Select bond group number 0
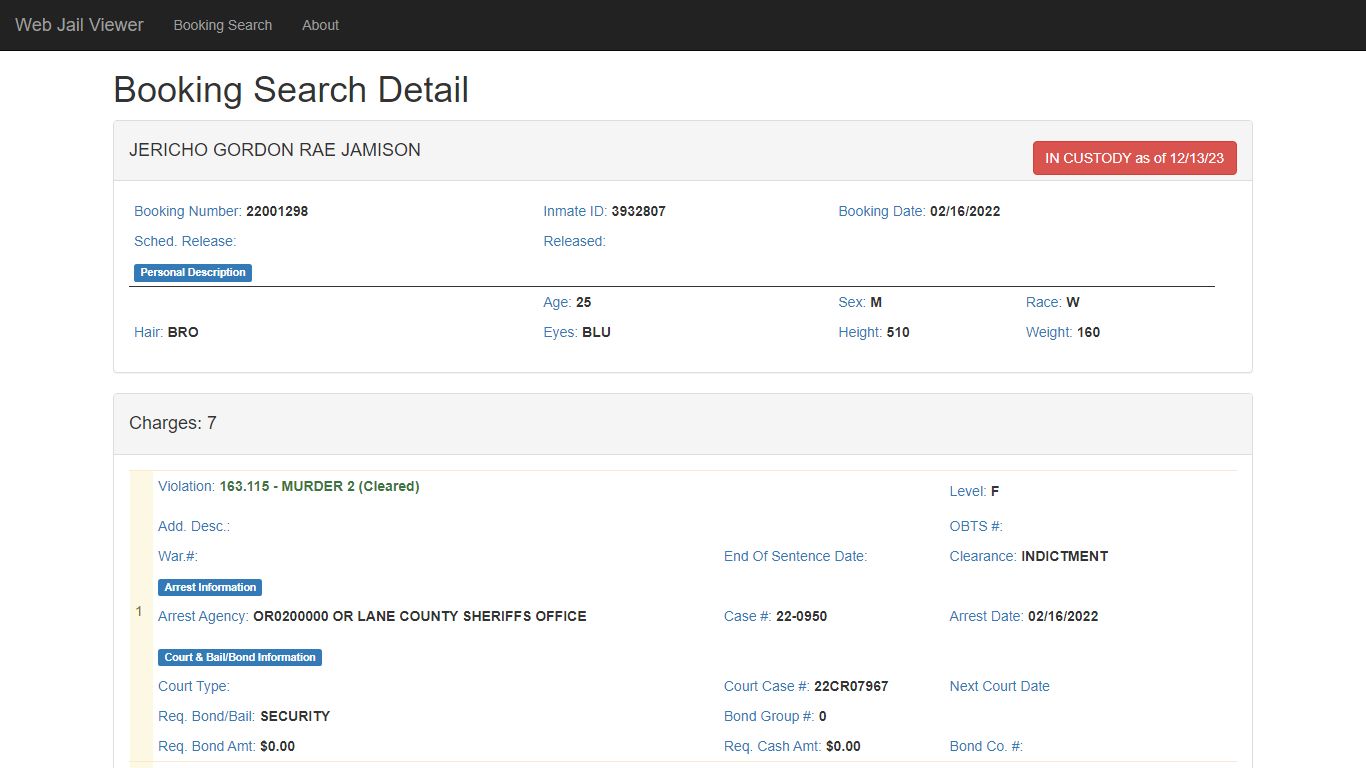The height and width of the screenshot is (768, 1366). pyautogui.click(x=822, y=716)
